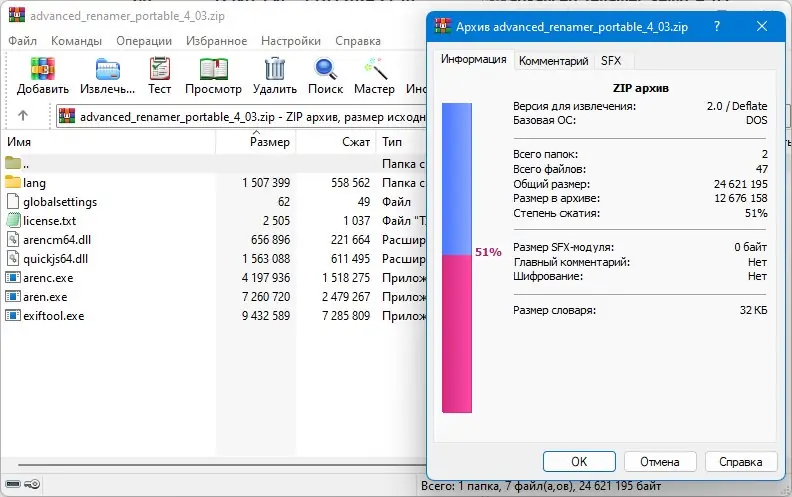This screenshot has width=792, height=497.
Task: Click the size value '9 432 589'
Action: click(266, 316)
